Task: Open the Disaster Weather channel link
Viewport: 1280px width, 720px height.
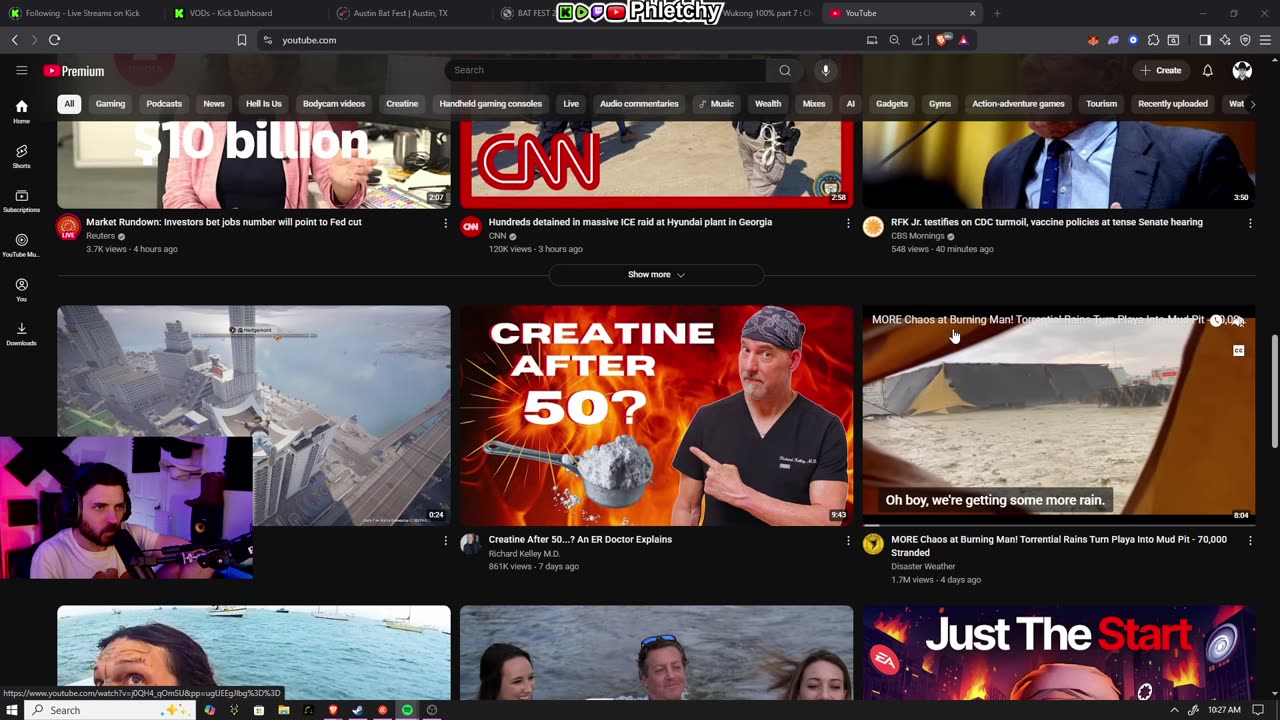Action: 923,567
